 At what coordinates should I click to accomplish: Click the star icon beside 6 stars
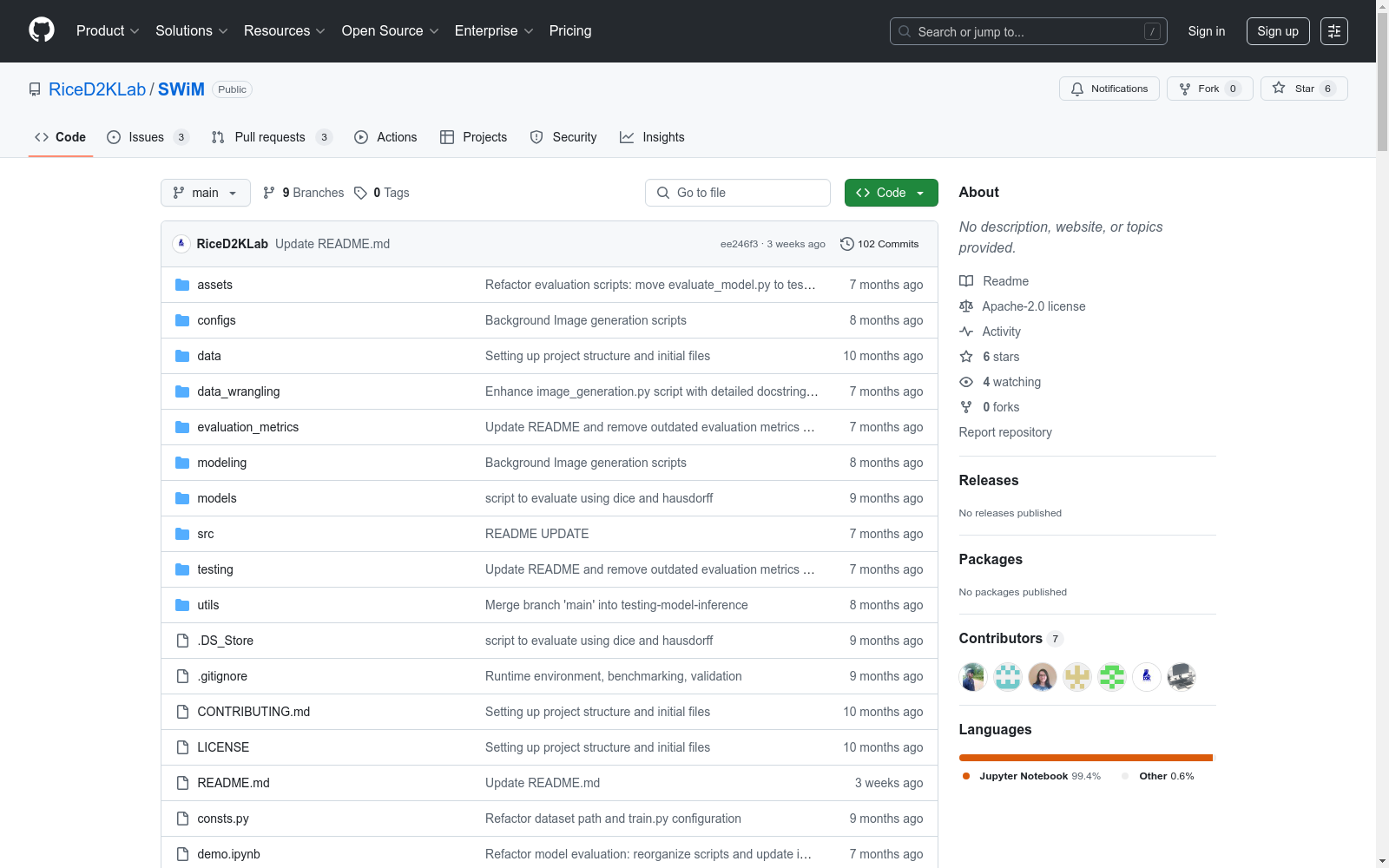(x=966, y=357)
